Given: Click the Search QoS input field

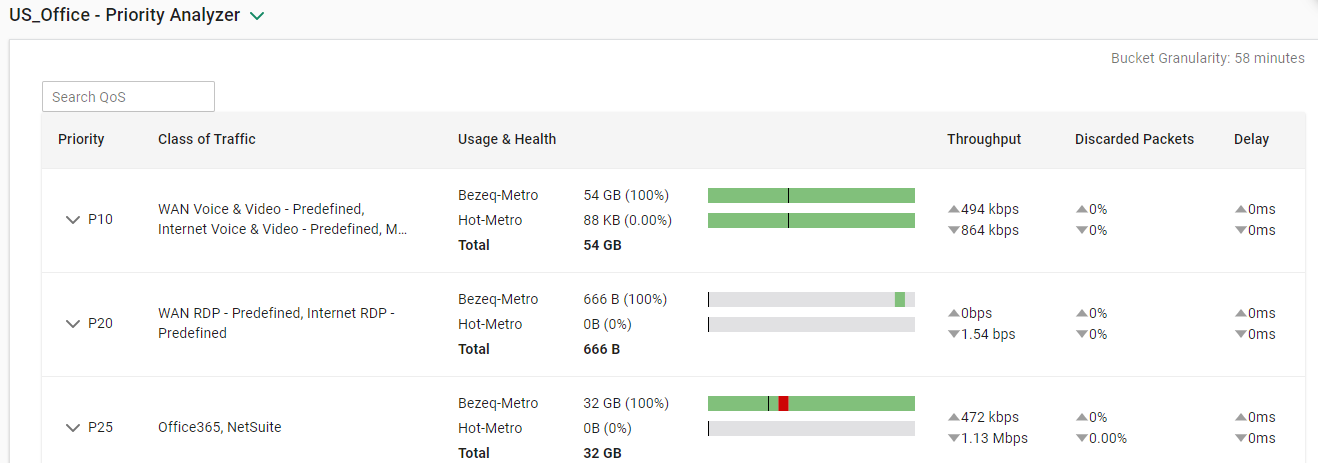Looking at the screenshot, I should tap(128, 97).
